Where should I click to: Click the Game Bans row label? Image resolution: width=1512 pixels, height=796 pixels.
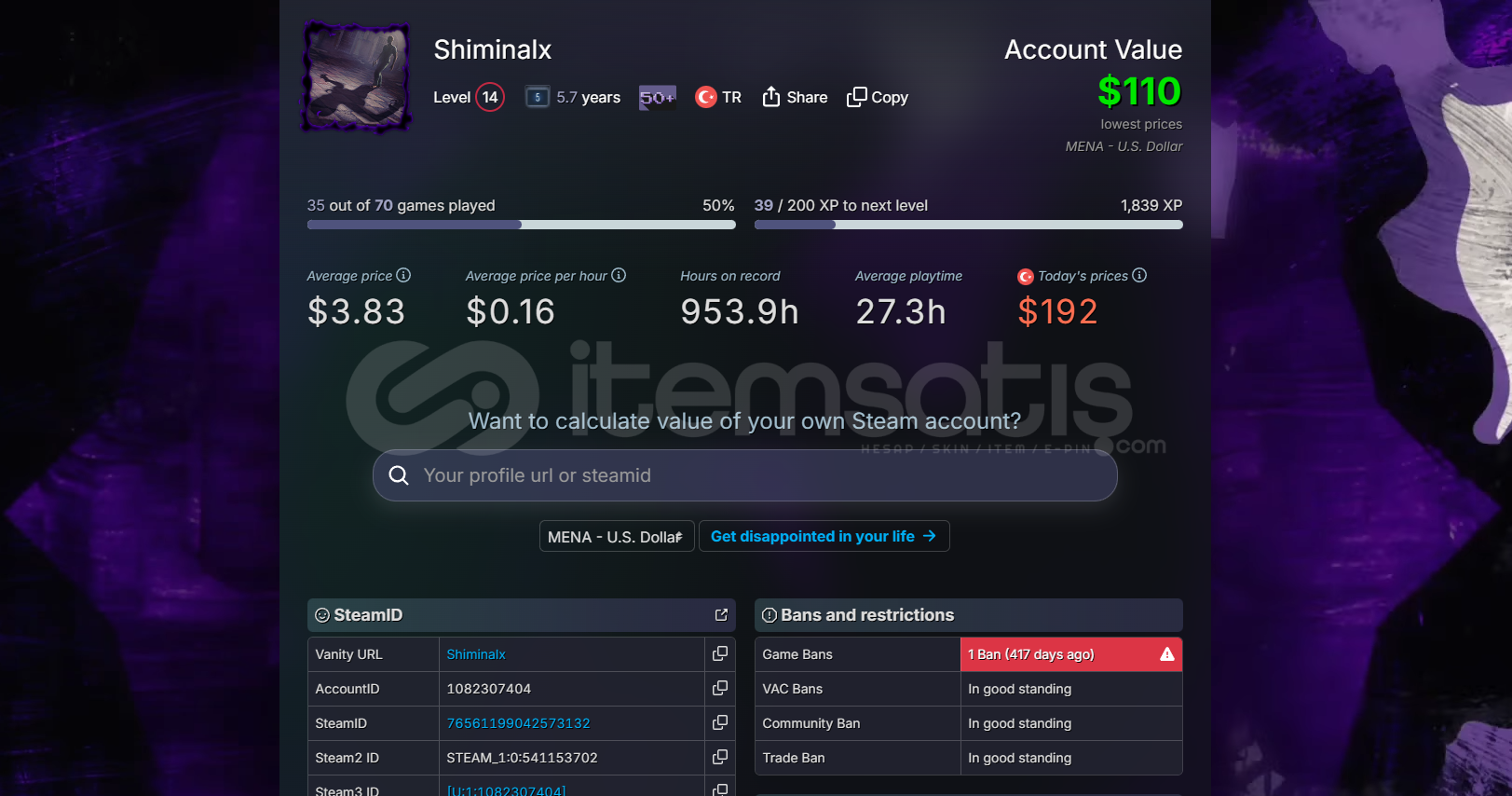coord(797,654)
